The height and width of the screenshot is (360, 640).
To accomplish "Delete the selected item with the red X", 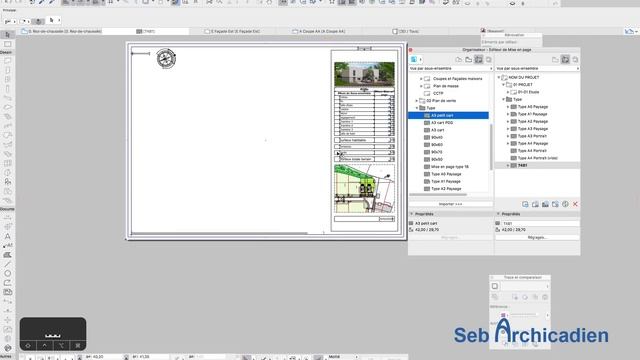I will pos(575,204).
